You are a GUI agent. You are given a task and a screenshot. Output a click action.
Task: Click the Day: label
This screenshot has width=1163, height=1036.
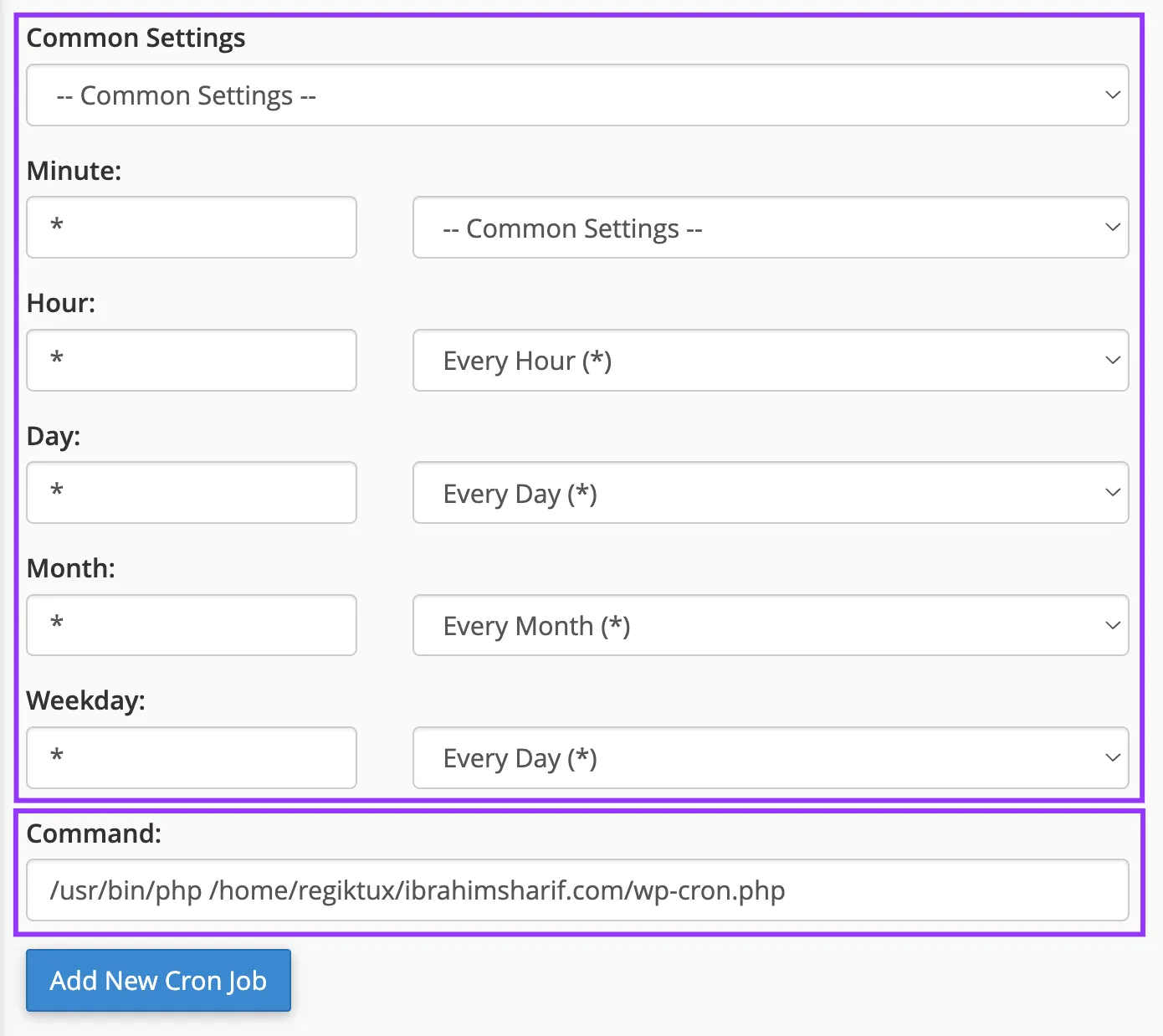pos(54,436)
